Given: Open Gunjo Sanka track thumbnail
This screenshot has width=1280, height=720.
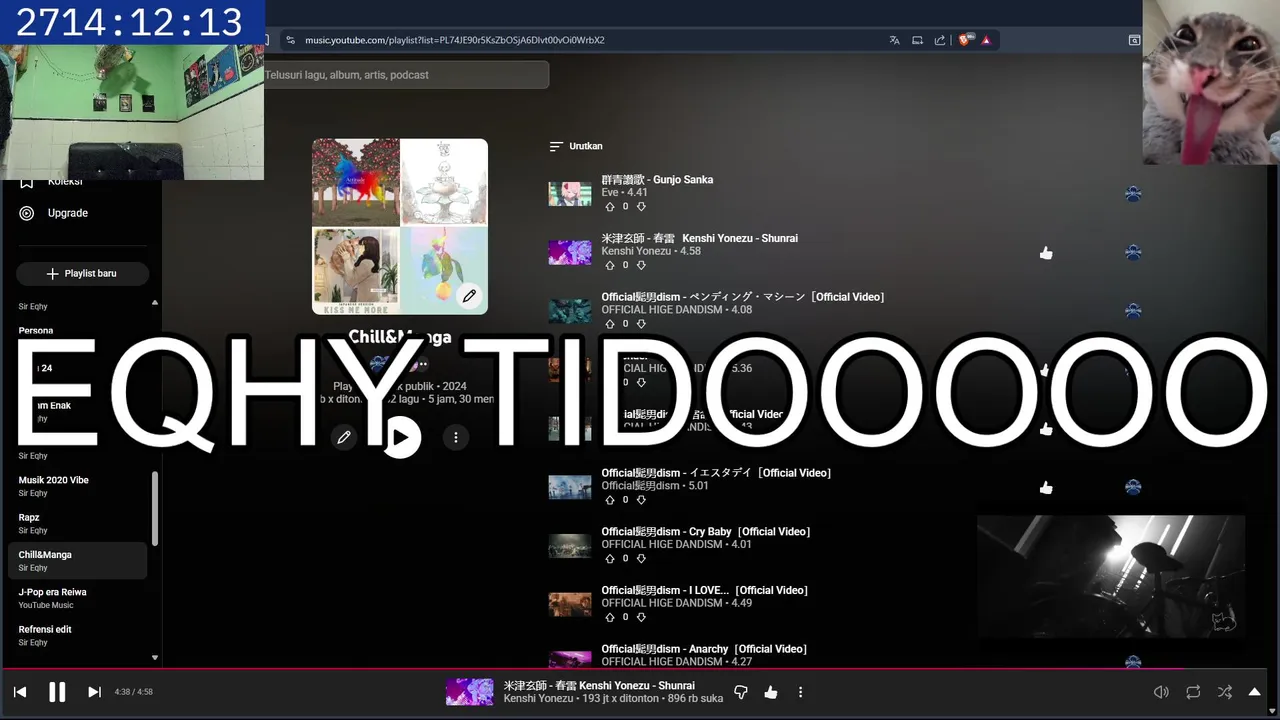Looking at the screenshot, I should [x=569, y=194].
